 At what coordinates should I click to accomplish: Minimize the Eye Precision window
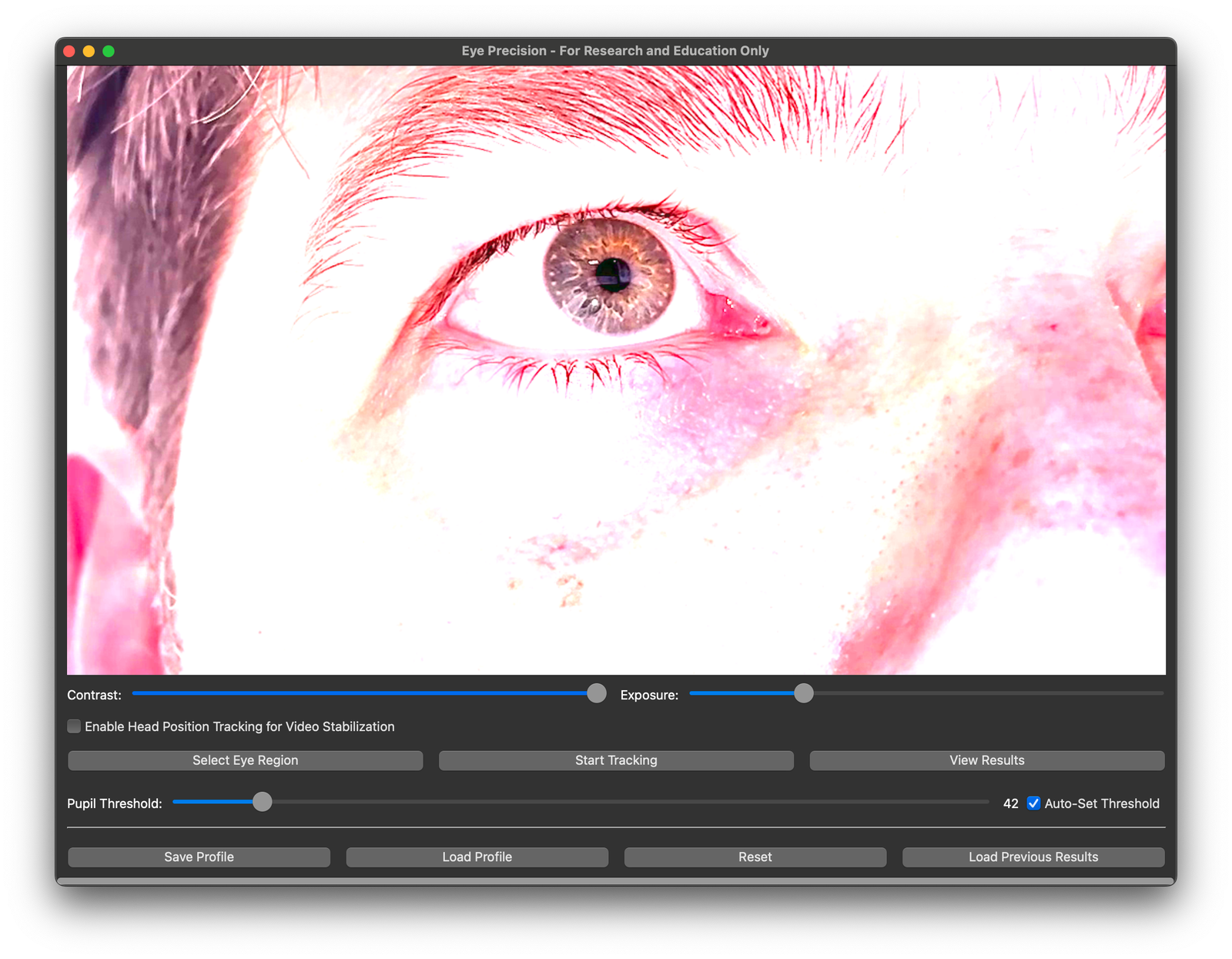click(89, 50)
